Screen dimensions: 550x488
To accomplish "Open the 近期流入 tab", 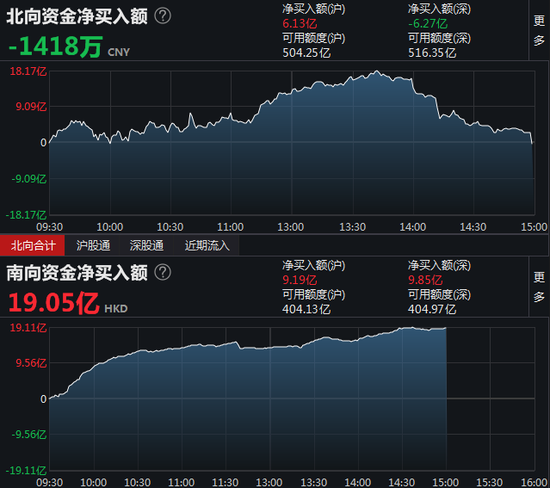I will pos(207,245).
